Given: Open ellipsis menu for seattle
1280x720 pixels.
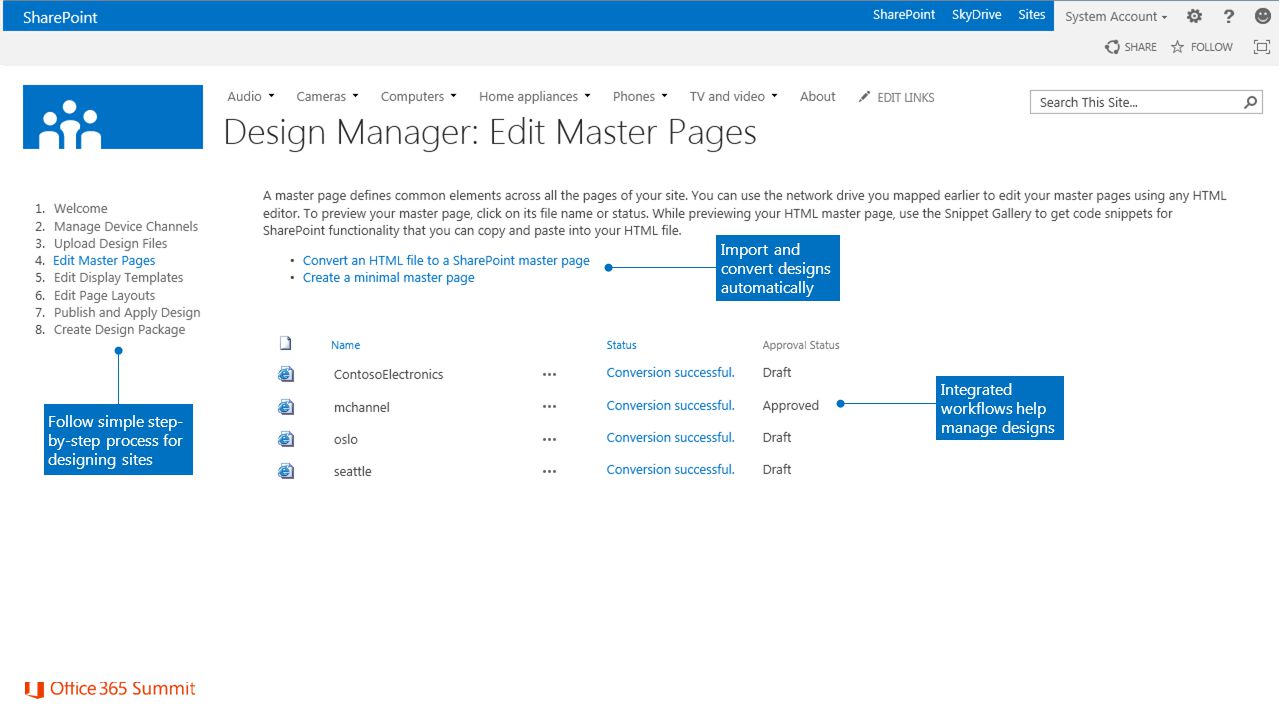Looking at the screenshot, I should tap(549, 471).
